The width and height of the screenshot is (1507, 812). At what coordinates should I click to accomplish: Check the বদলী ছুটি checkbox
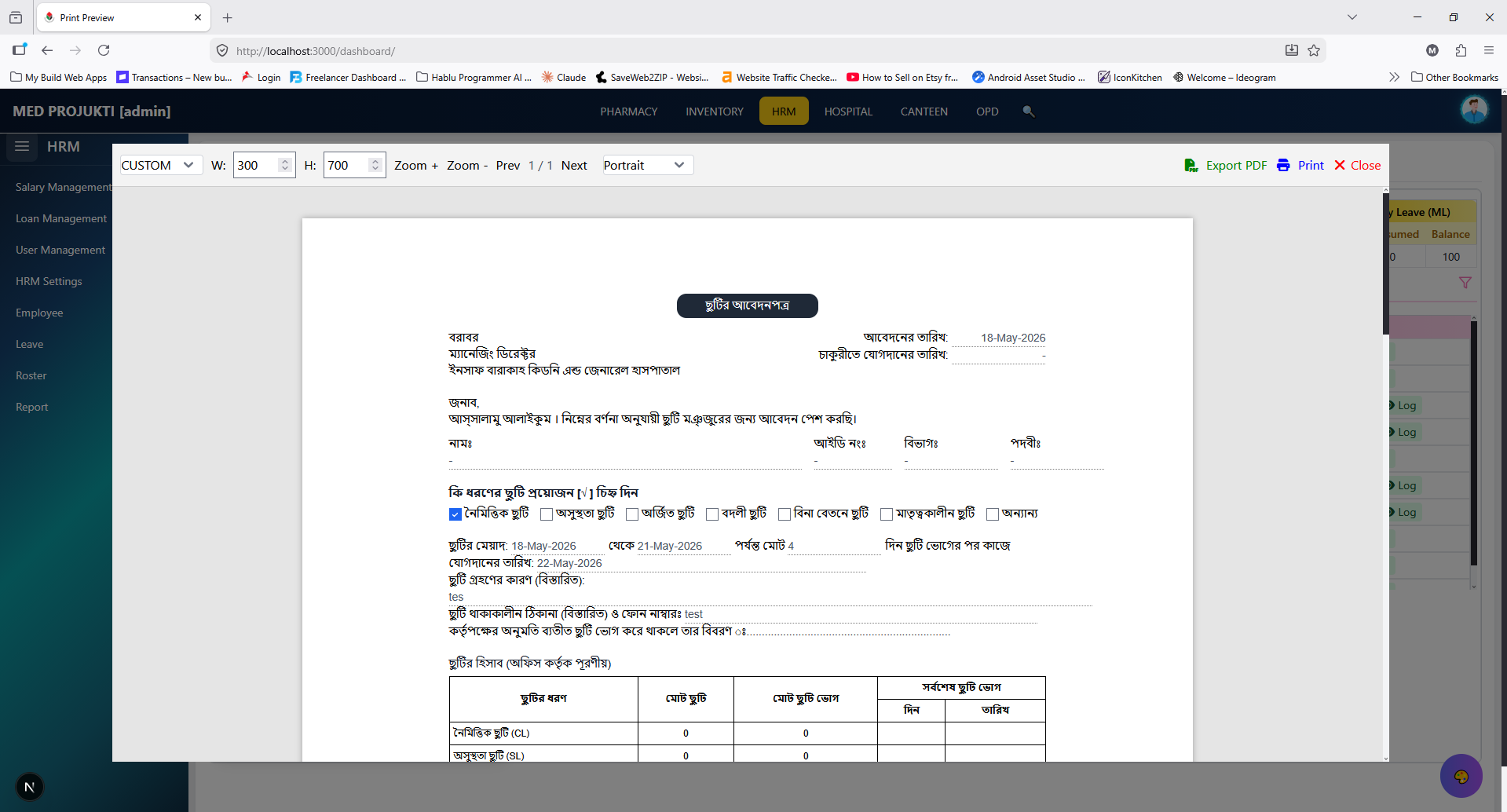712,514
